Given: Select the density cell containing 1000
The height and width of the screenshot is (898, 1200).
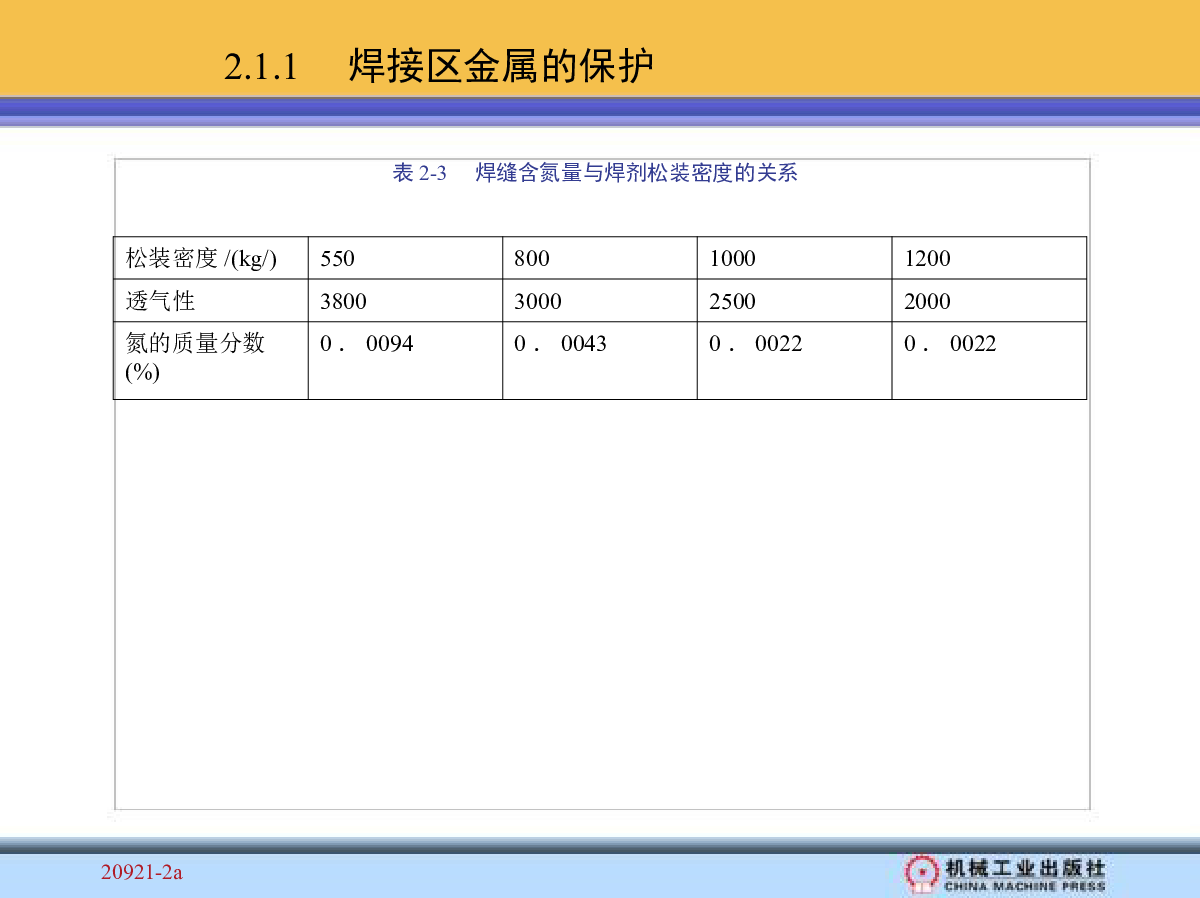Looking at the screenshot, I should [794, 258].
